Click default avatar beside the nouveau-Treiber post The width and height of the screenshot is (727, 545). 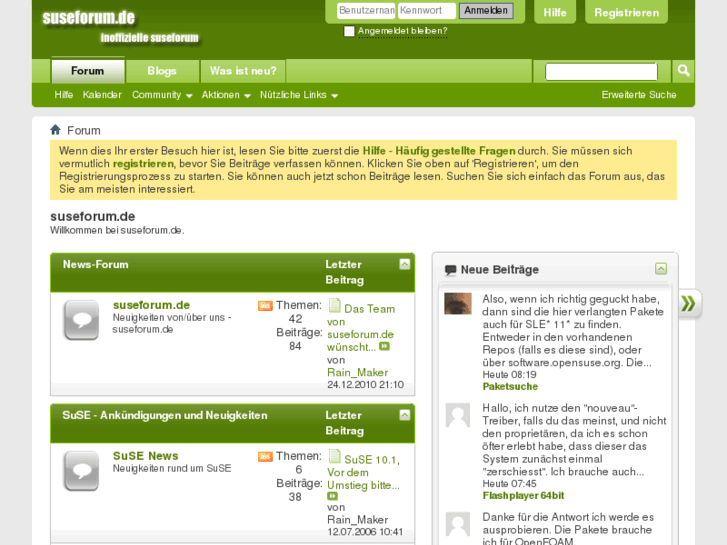tap(458, 415)
